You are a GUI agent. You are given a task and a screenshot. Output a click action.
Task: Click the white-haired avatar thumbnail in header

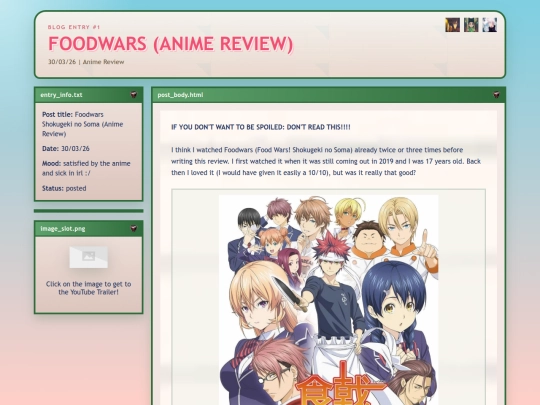(x=489, y=25)
